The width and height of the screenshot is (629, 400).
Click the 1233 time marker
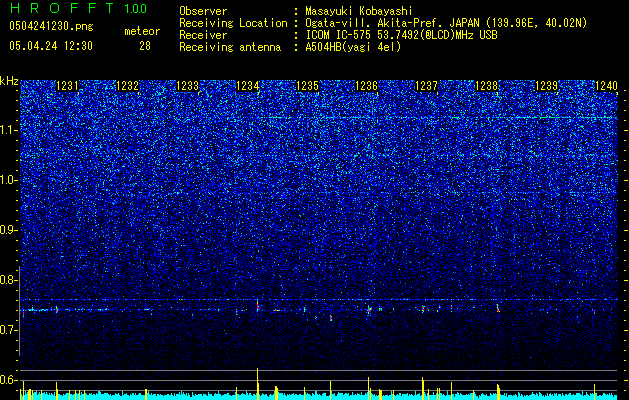[187, 86]
